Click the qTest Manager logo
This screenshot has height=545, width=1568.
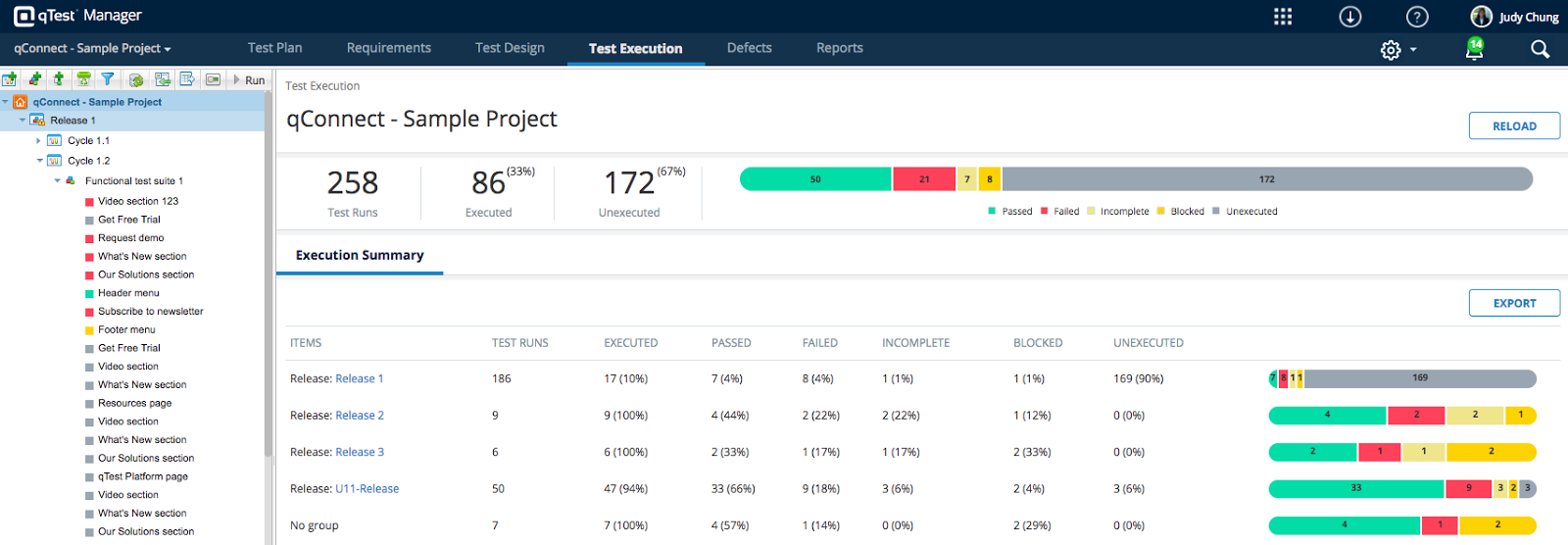[x=78, y=16]
